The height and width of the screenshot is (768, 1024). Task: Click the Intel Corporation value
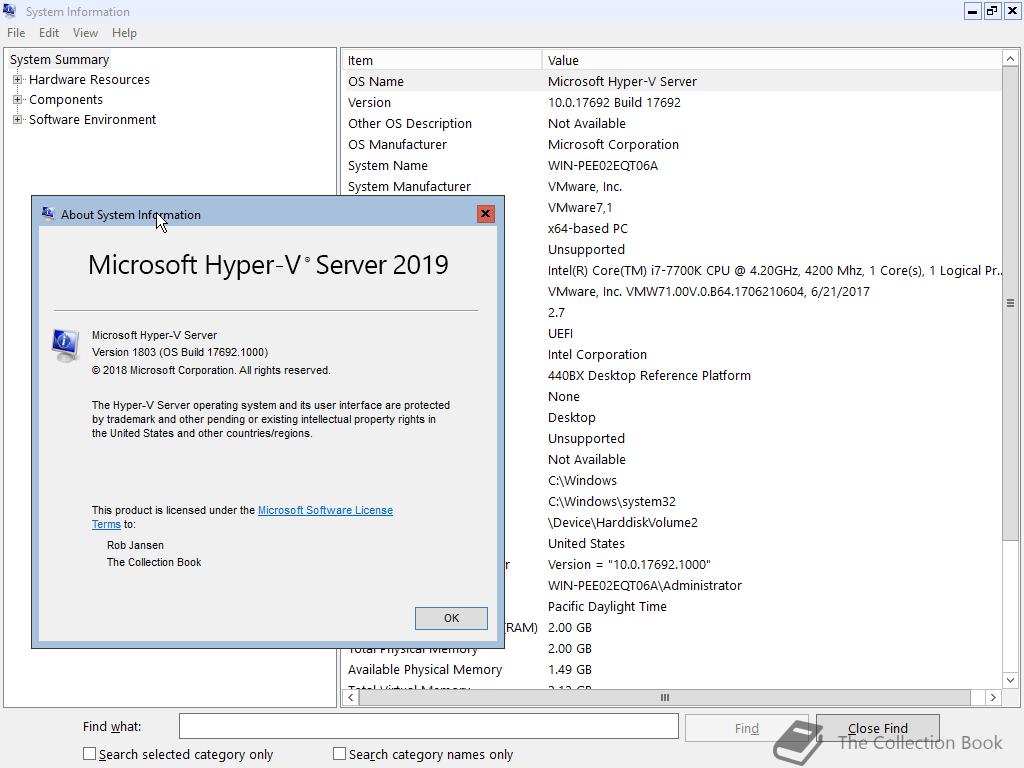click(x=597, y=355)
